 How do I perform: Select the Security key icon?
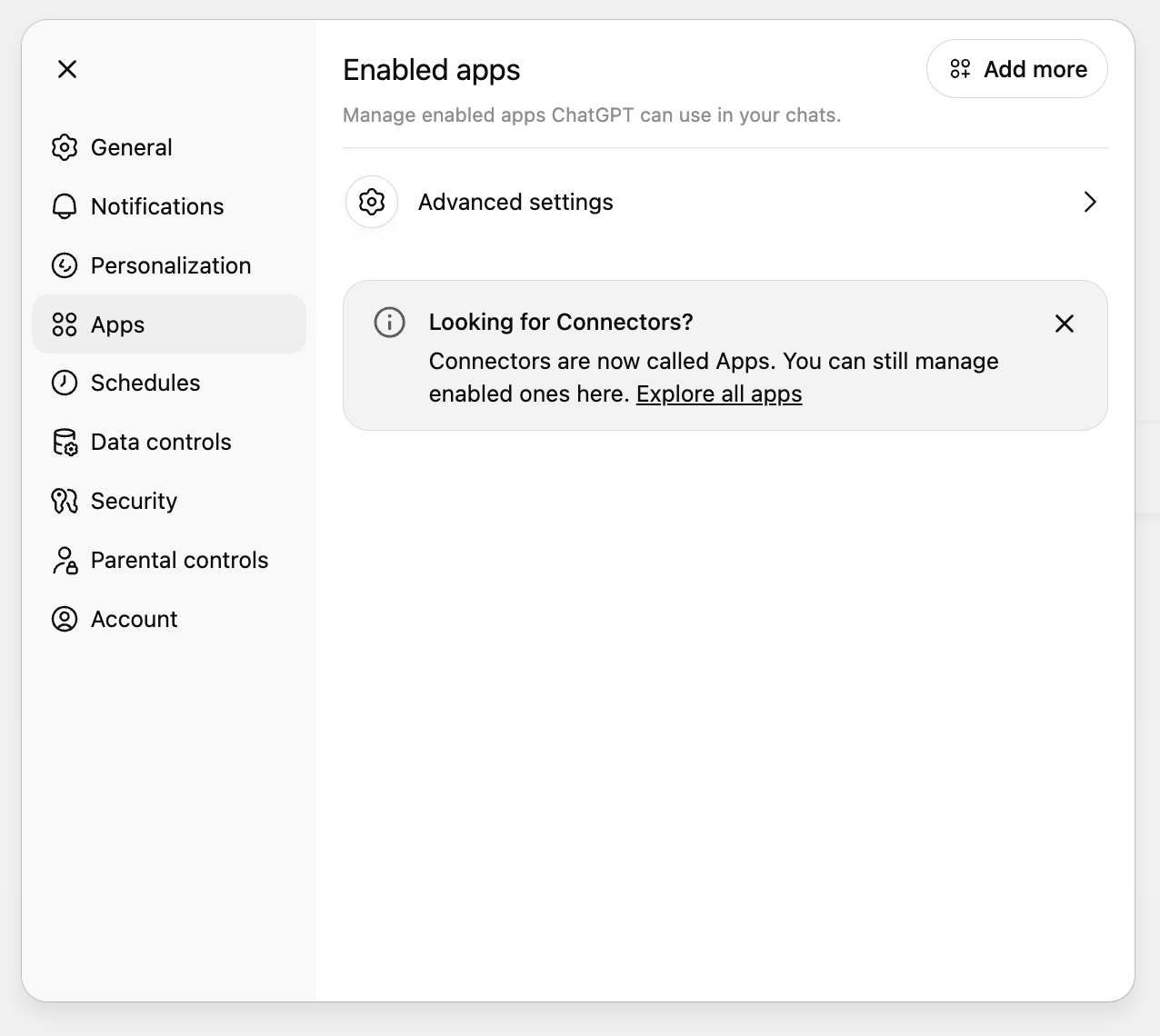[x=65, y=501]
